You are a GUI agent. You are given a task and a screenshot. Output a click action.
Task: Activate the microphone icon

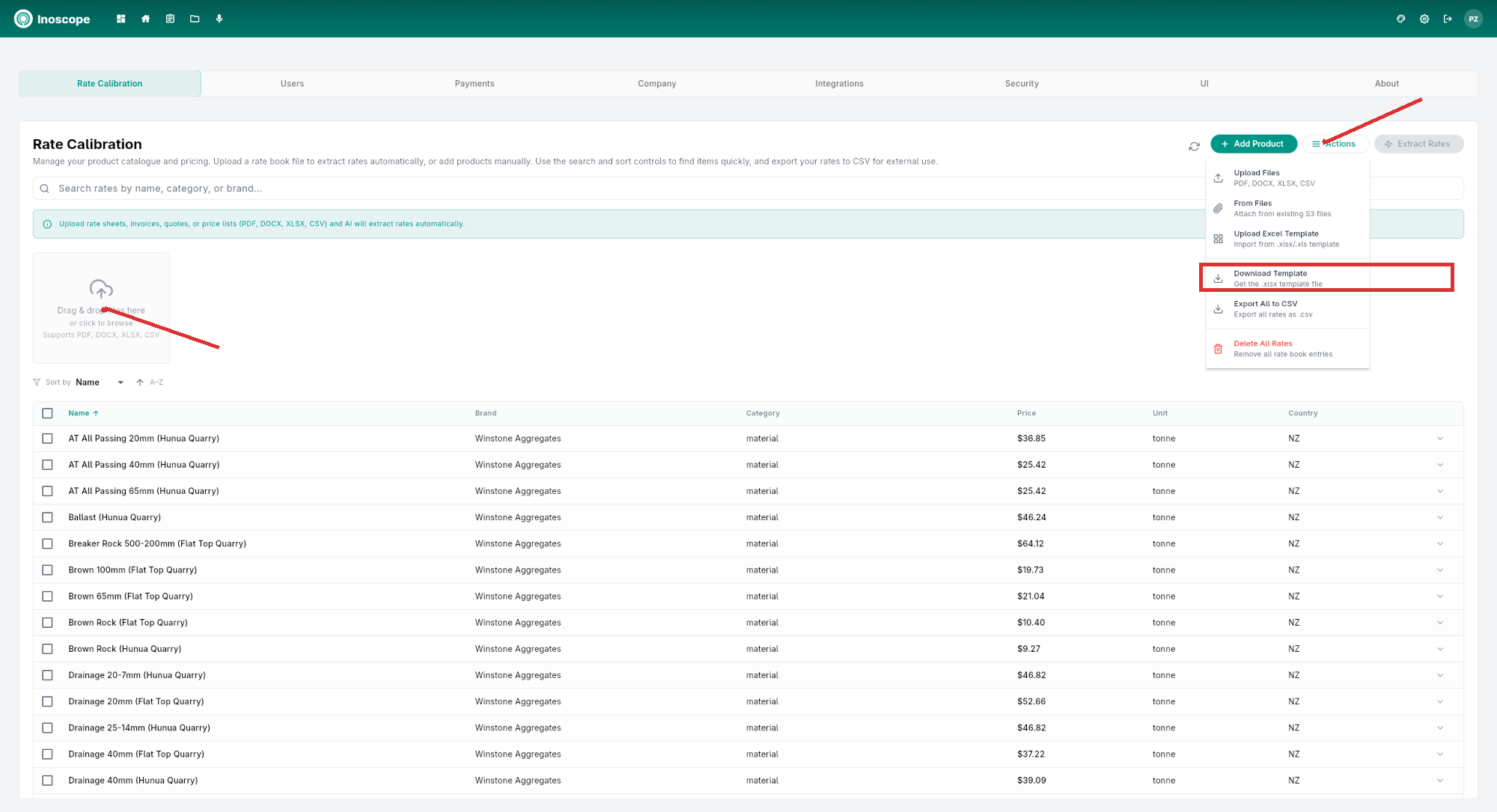(x=219, y=19)
